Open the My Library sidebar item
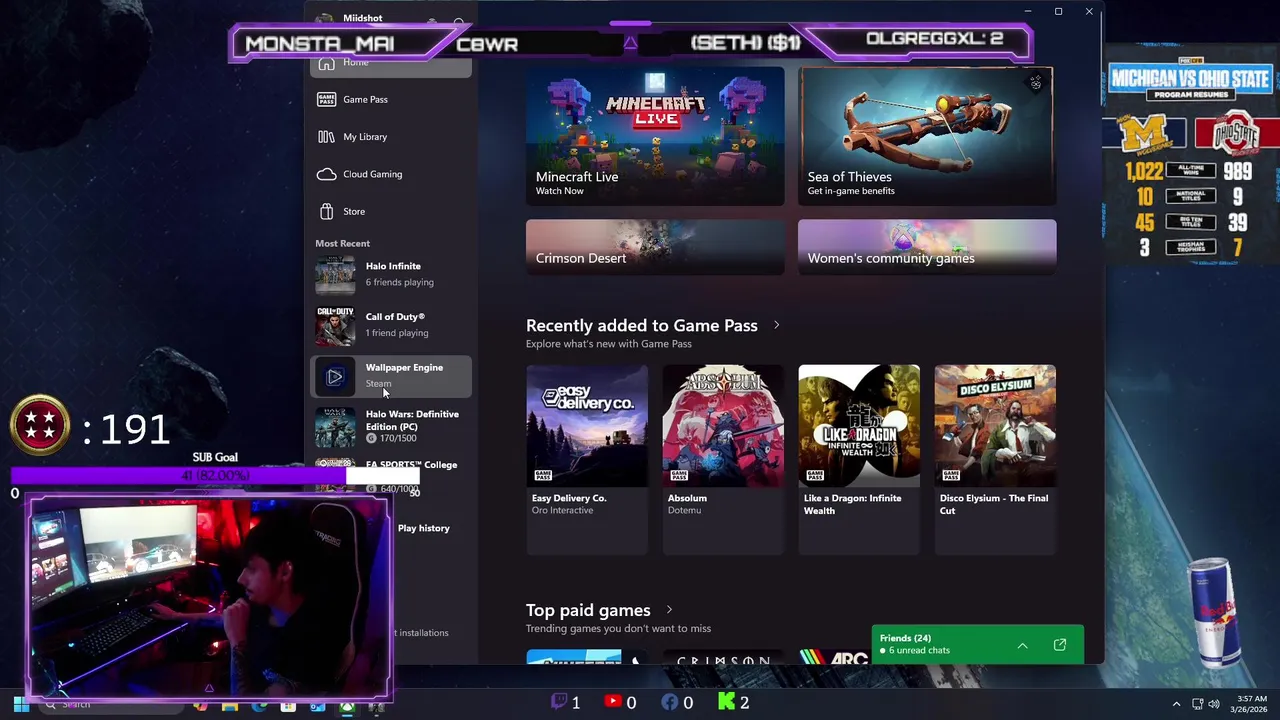Image resolution: width=1280 pixels, height=720 pixels. click(x=391, y=137)
